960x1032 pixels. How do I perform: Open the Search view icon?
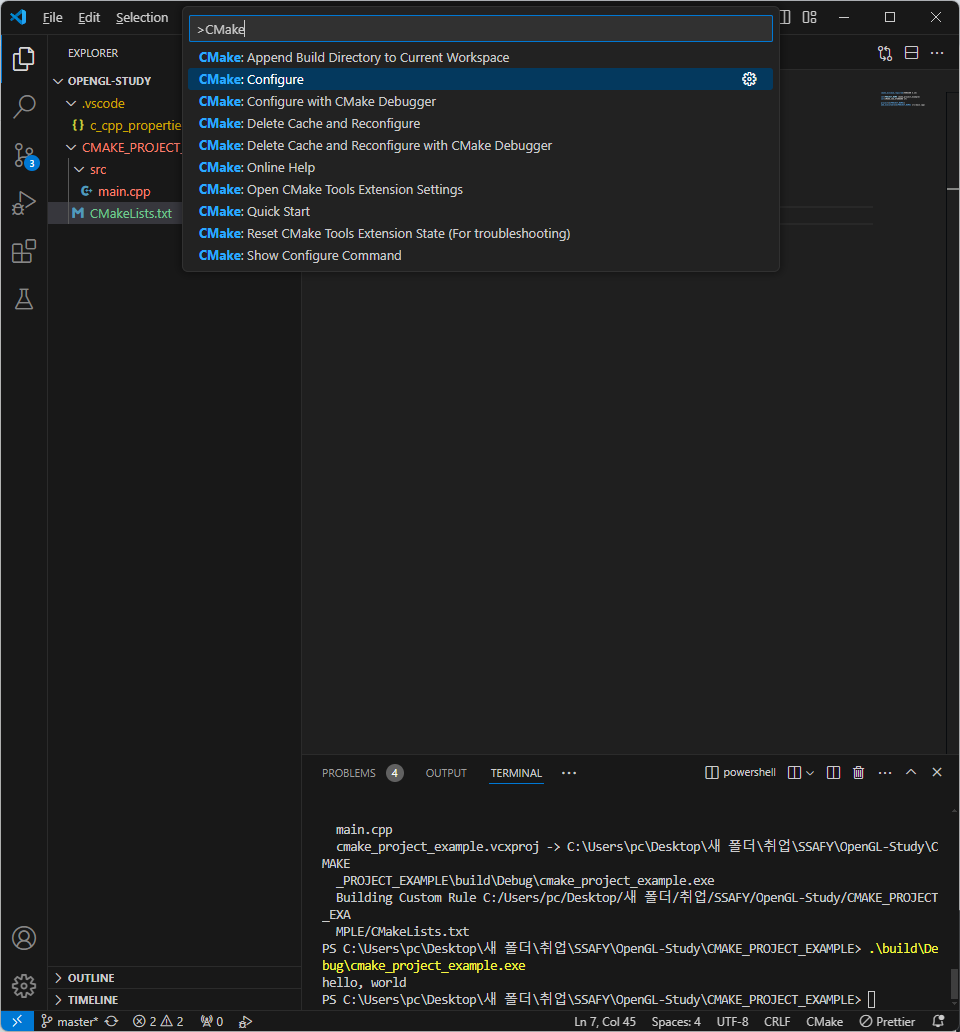pos(24,107)
